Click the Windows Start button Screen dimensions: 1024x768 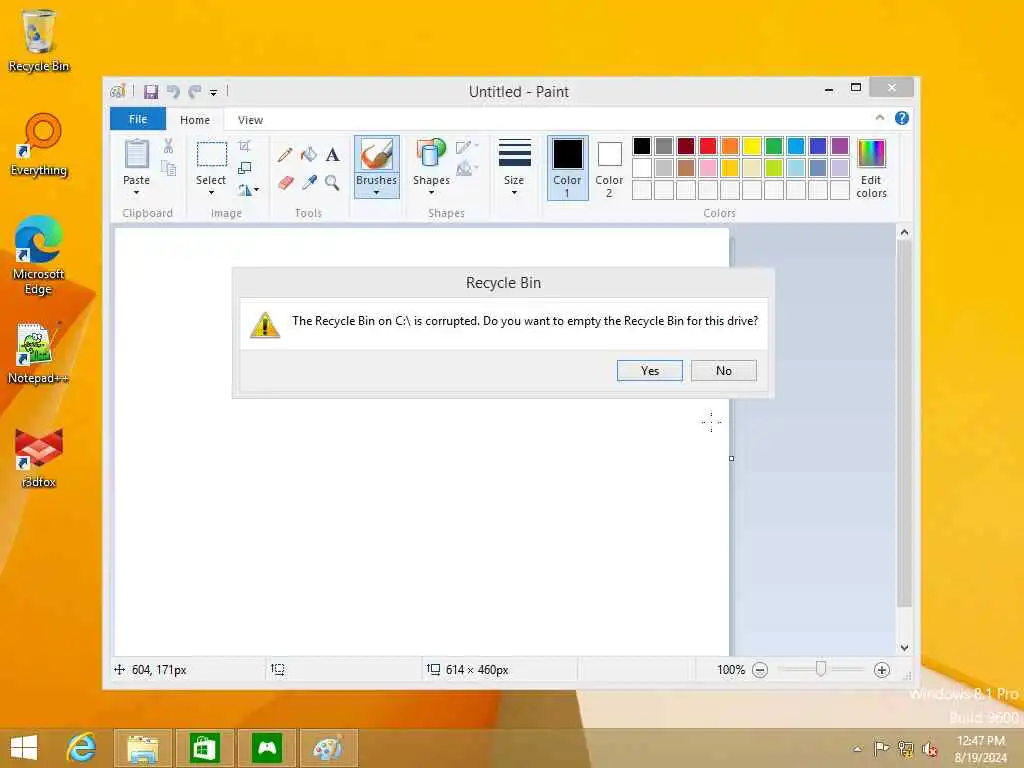tap(24, 748)
